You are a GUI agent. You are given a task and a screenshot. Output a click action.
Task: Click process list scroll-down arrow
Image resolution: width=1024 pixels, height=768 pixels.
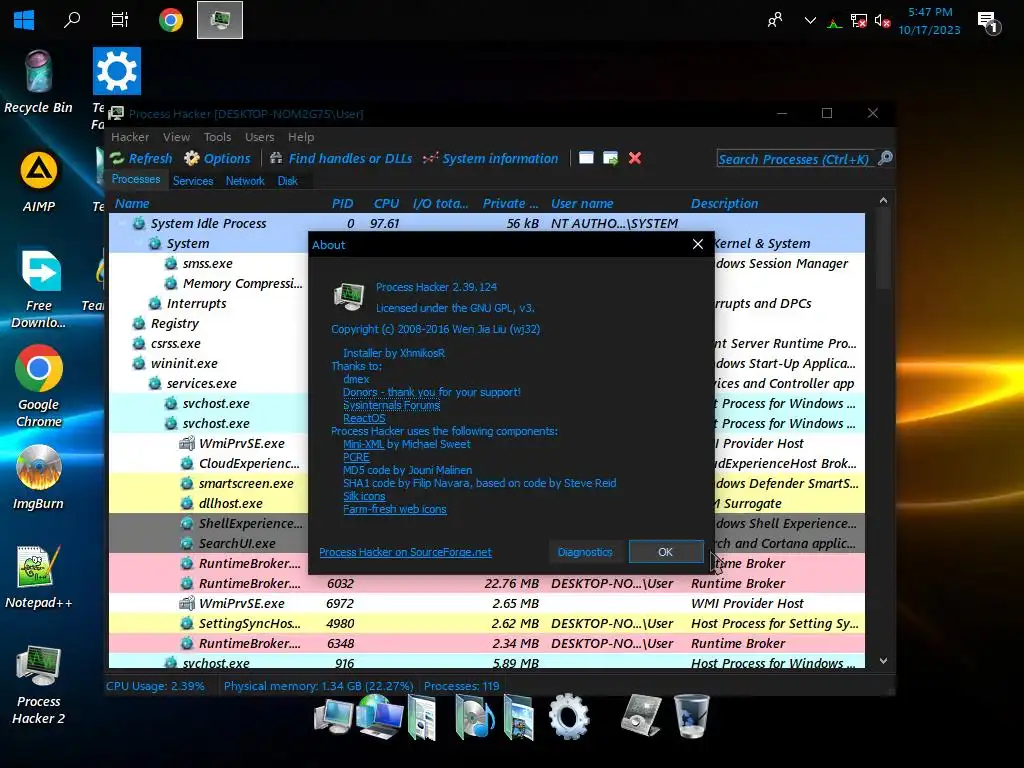(883, 661)
